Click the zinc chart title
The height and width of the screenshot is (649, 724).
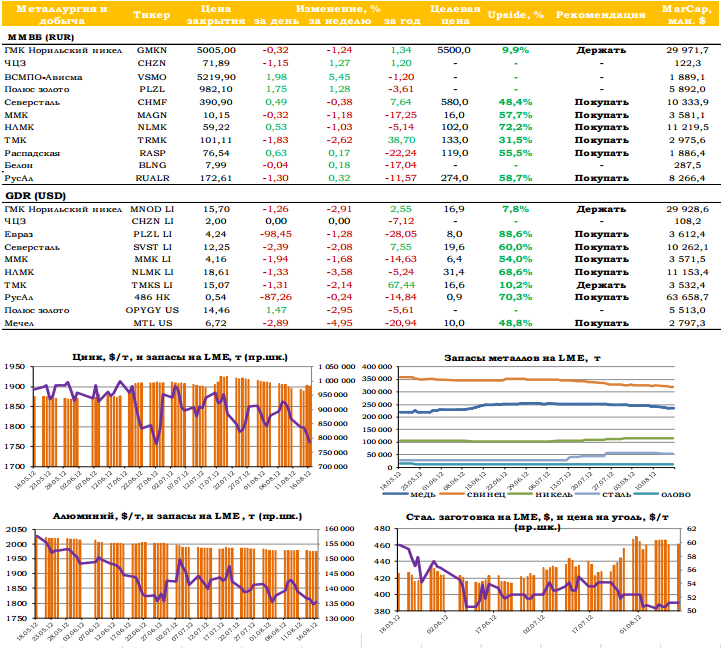[x=180, y=357]
